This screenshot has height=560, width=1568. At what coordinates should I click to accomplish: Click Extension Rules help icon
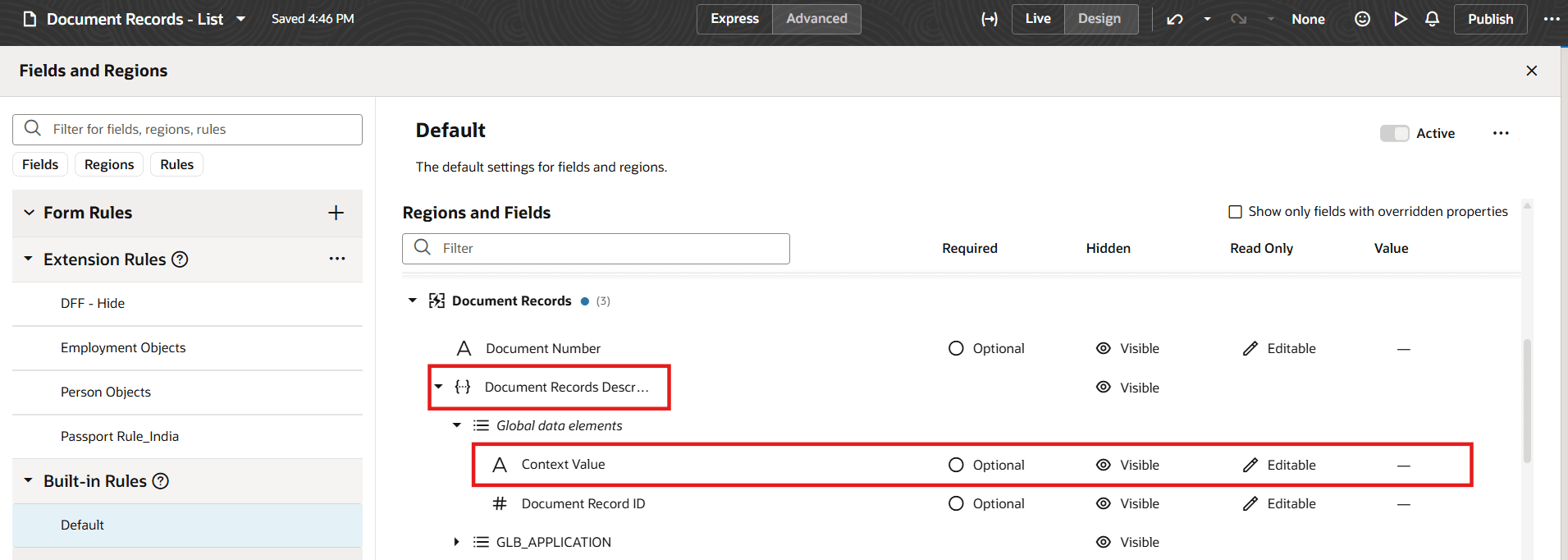click(180, 259)
